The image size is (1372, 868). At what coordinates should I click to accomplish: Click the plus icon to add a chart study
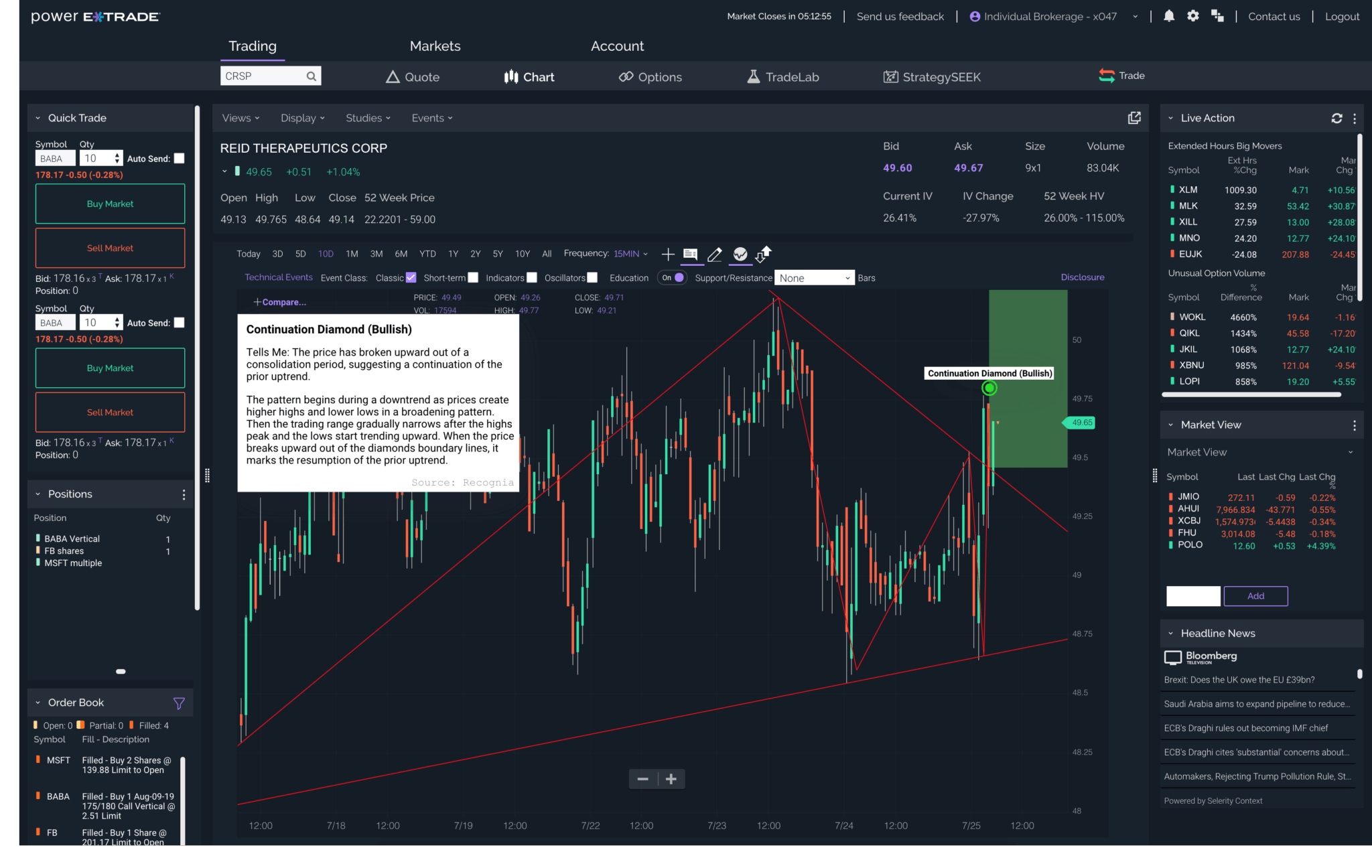[667, 255]
